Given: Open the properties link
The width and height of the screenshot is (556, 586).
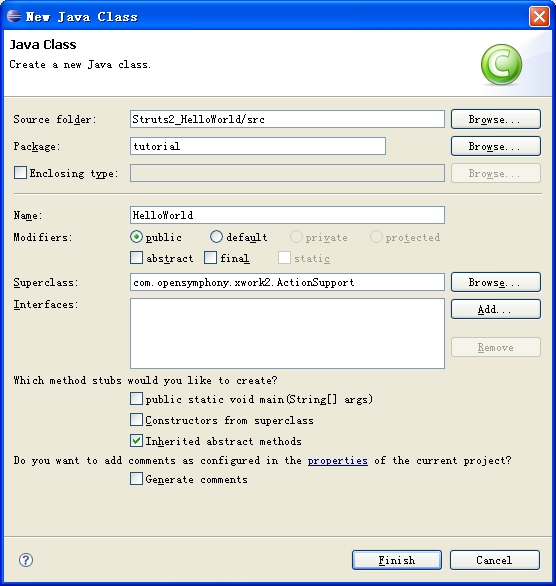Looking at the screenshot, I should tap(337, 460).
